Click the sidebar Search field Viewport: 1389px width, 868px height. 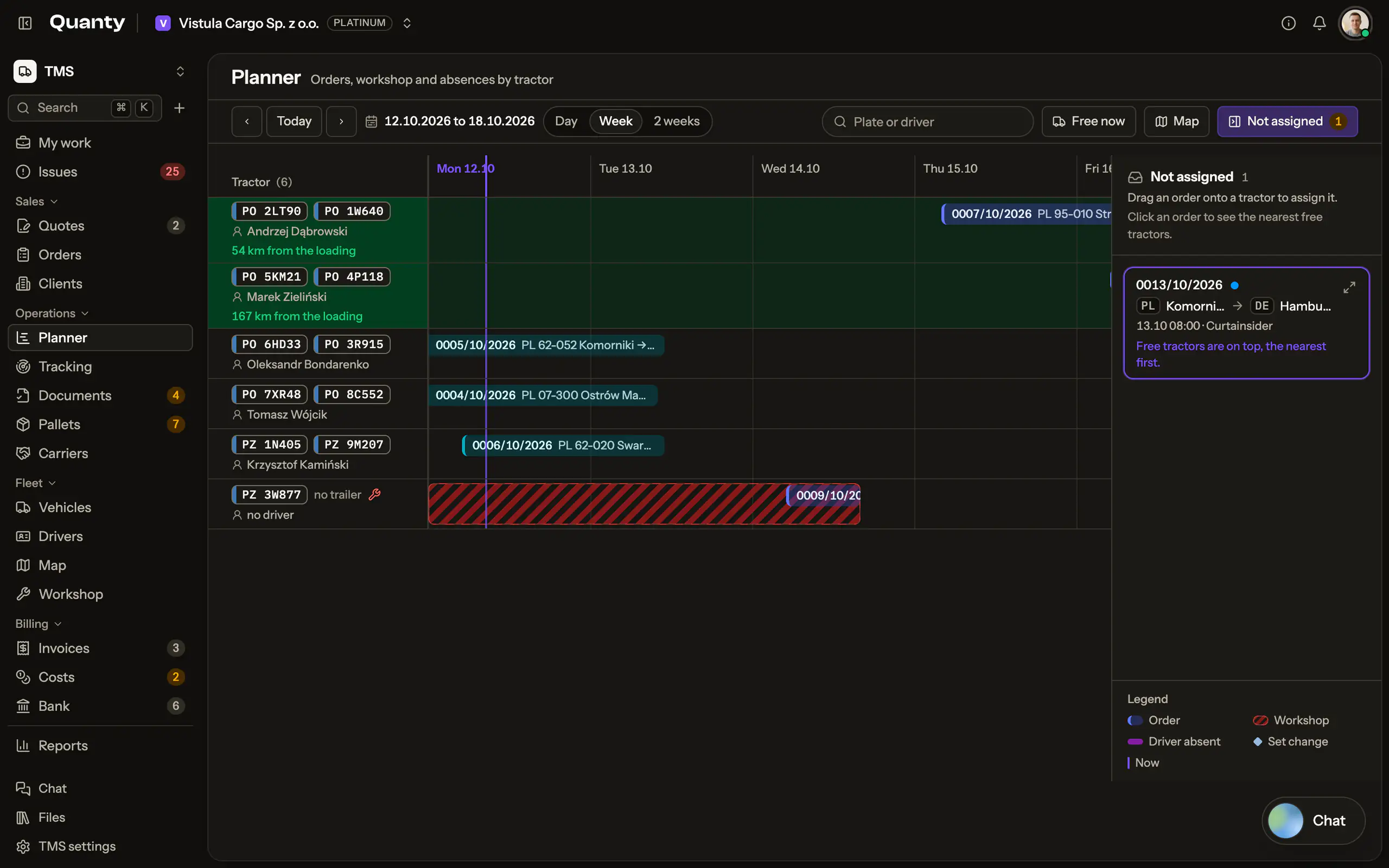(x=85, y=108)
